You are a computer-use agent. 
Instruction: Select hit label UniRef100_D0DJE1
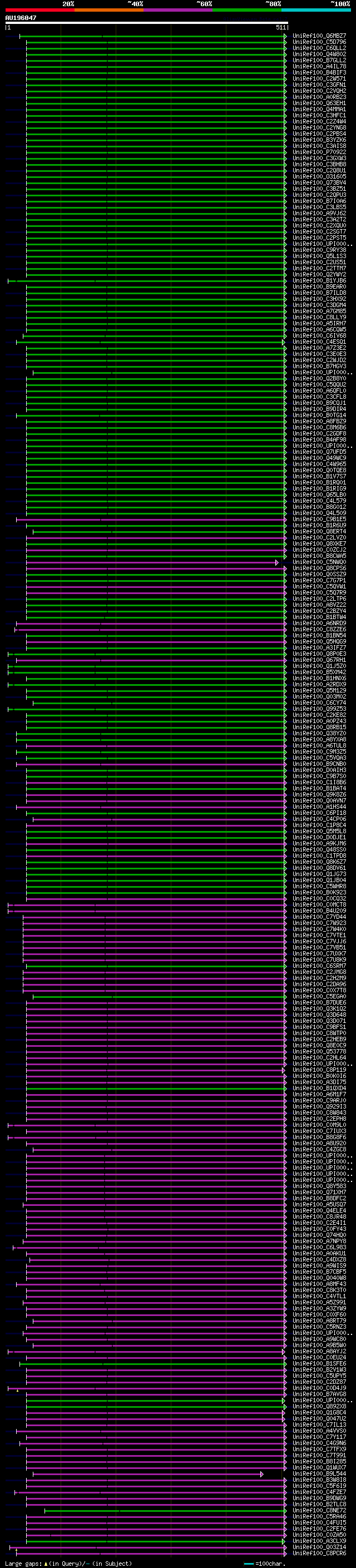(x=319, y=837)
